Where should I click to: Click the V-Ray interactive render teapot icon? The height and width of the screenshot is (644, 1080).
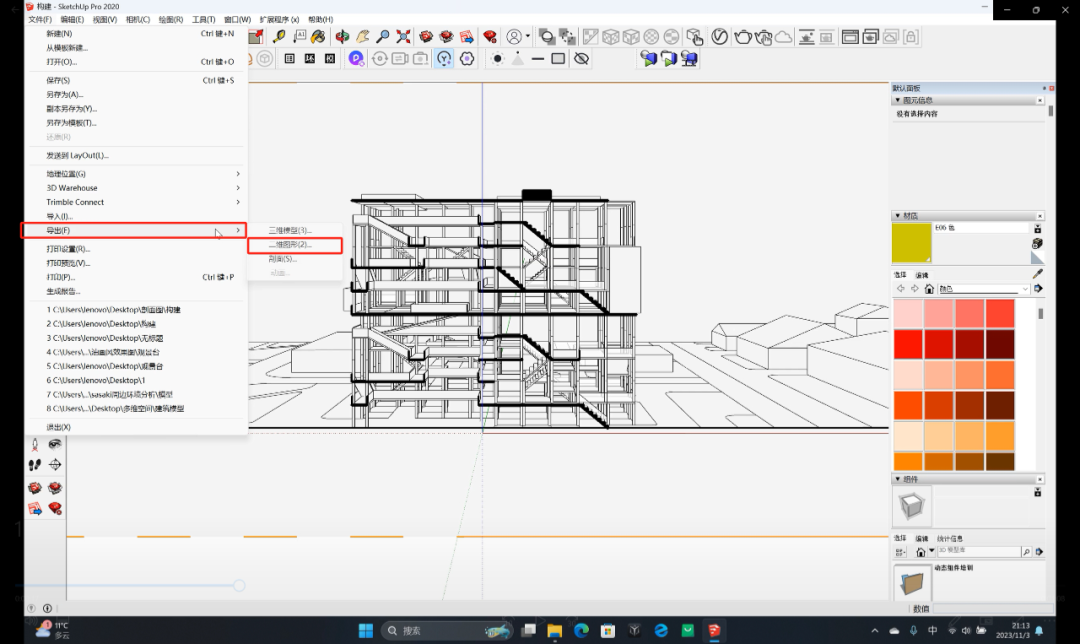[x=763, y=37]
